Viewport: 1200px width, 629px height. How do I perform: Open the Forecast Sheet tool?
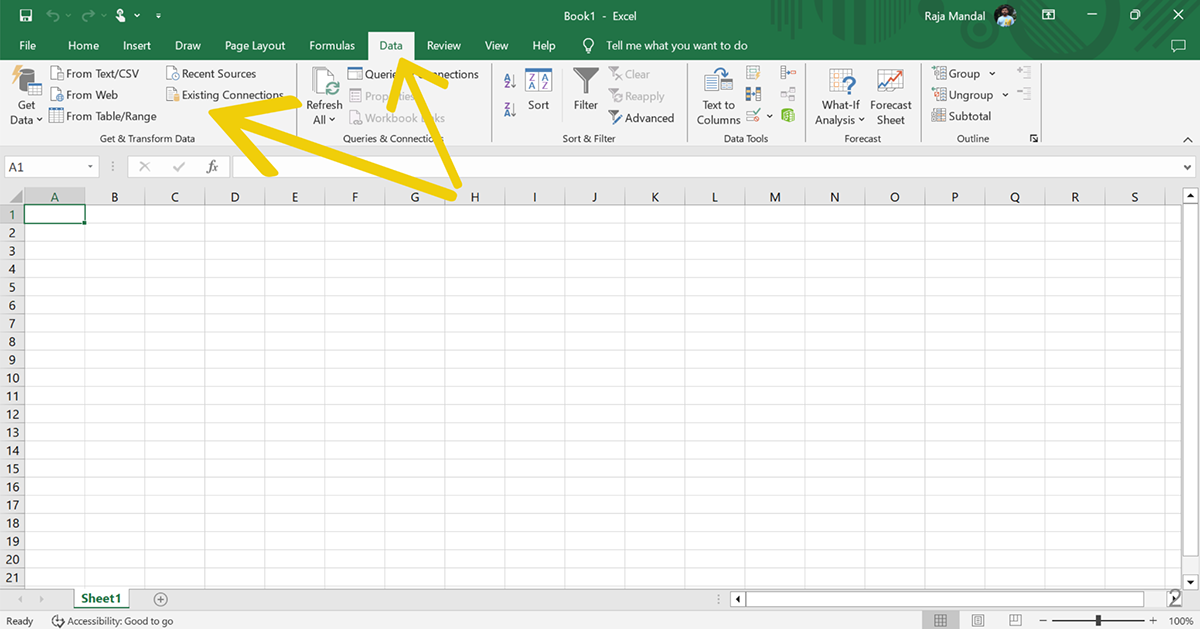tap(890, 82)
